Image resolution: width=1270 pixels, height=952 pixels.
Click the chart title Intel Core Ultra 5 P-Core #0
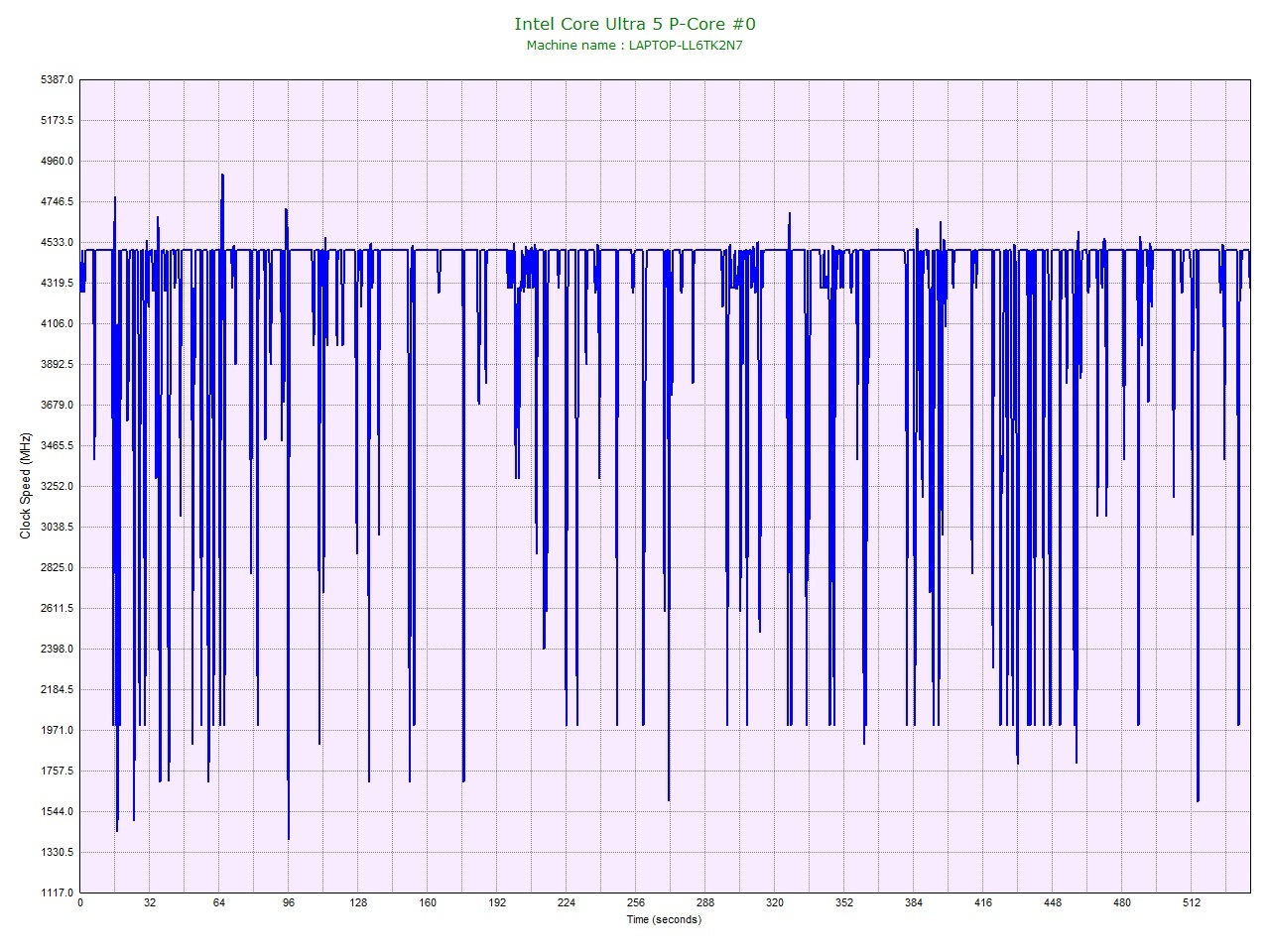pyautogui.click(x=634, y=24)
